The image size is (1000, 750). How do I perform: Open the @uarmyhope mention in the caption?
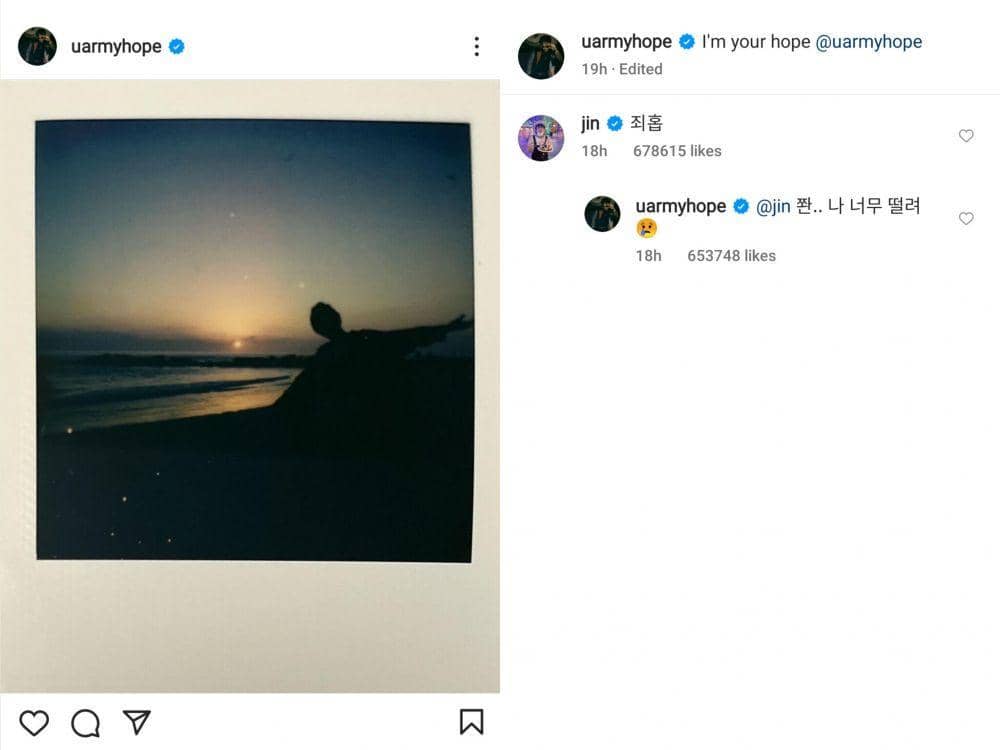[x=870, y=42]
